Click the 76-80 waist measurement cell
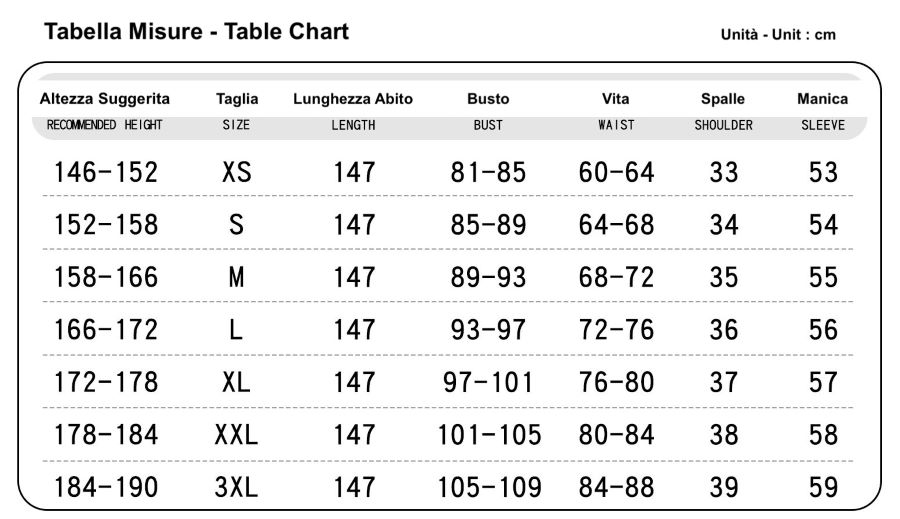Screen dimensions: 900x519 [x=616, y=382]
